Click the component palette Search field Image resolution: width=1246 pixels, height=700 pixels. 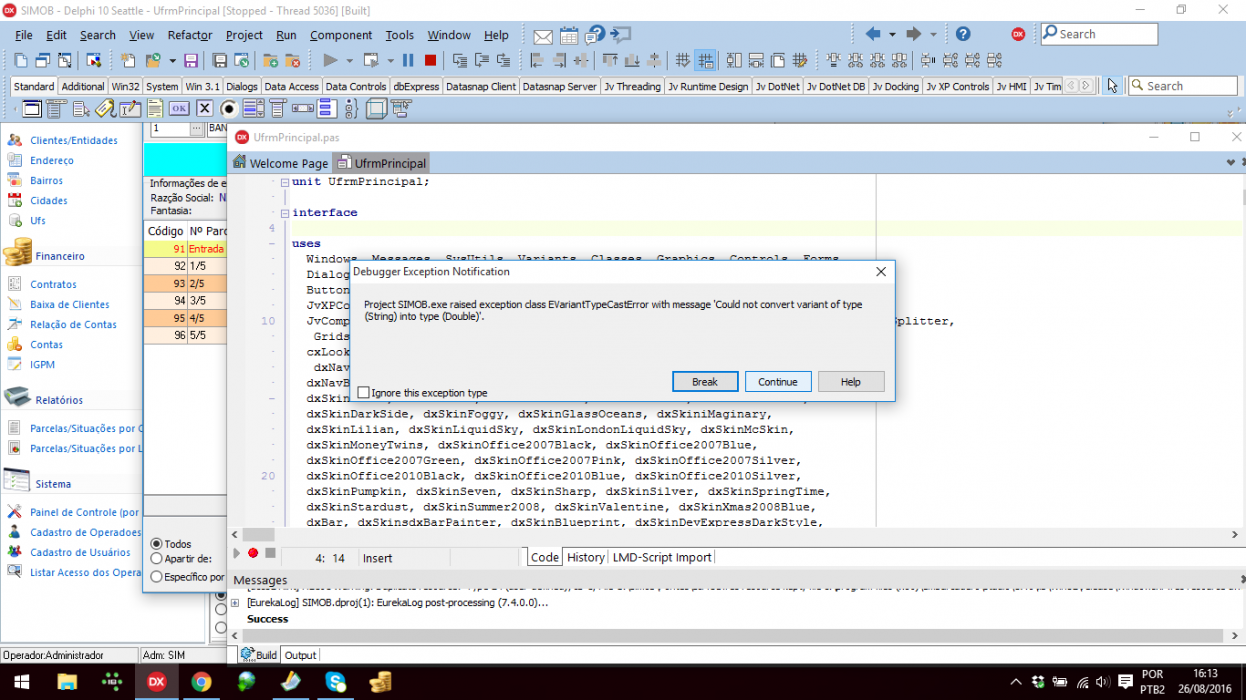1183,86
